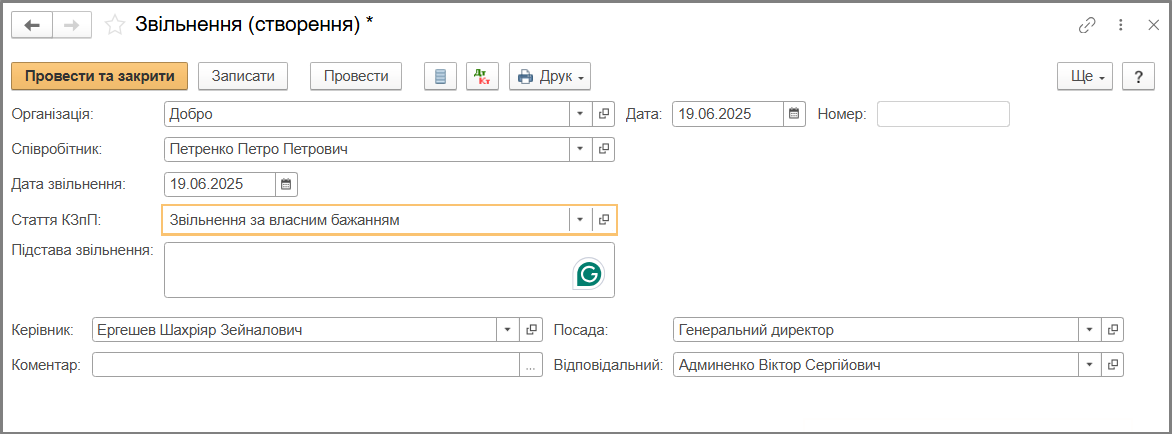Expand the Співробітник dropdown list
Viewport: 1172px width, 434px height.
tap(581, 149)
